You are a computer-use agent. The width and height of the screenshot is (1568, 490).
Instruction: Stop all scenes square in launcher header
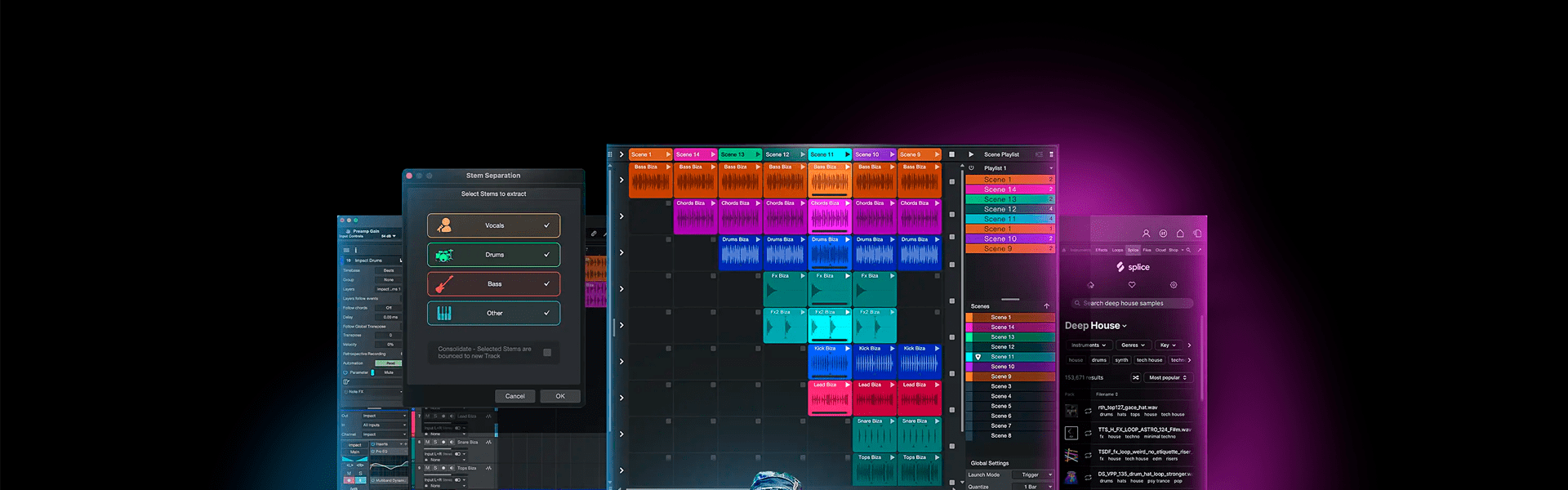951,154
